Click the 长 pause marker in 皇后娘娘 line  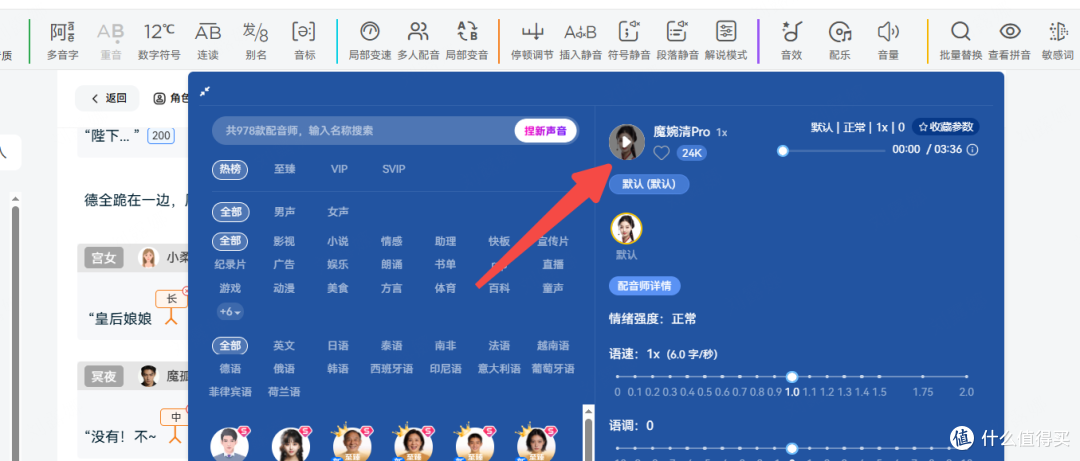[x=172, y=298]
